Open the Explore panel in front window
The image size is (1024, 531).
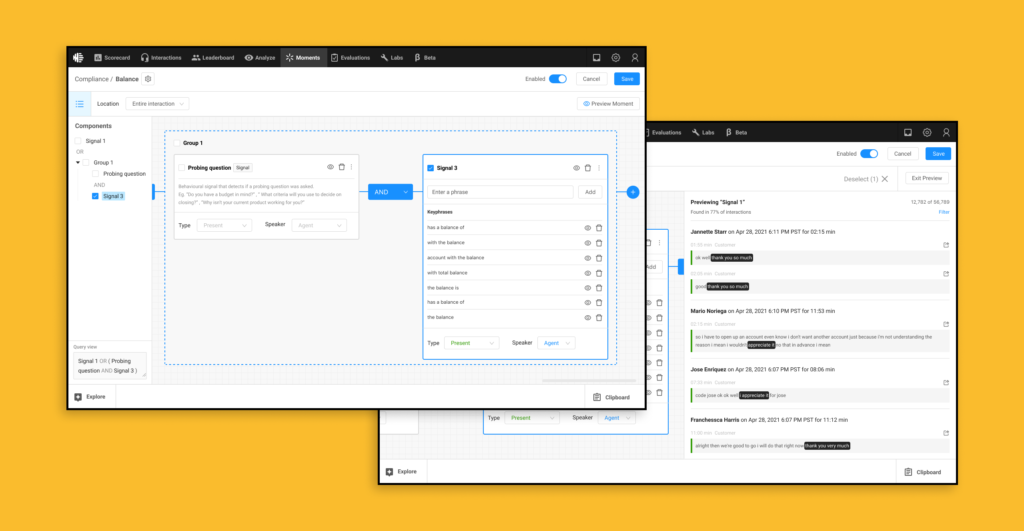click(x=92, y=397)
